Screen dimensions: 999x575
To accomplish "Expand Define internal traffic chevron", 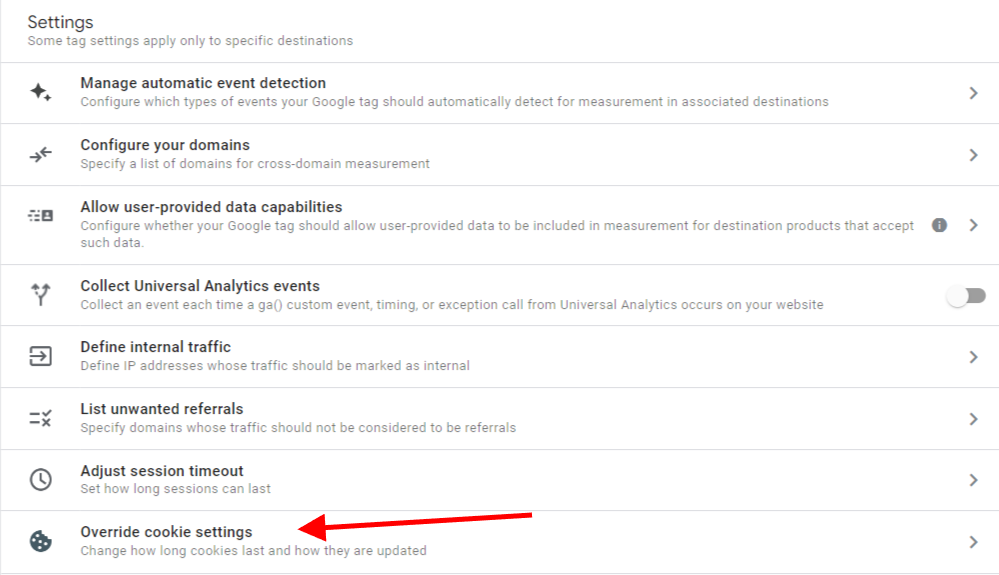I will 974,357.
